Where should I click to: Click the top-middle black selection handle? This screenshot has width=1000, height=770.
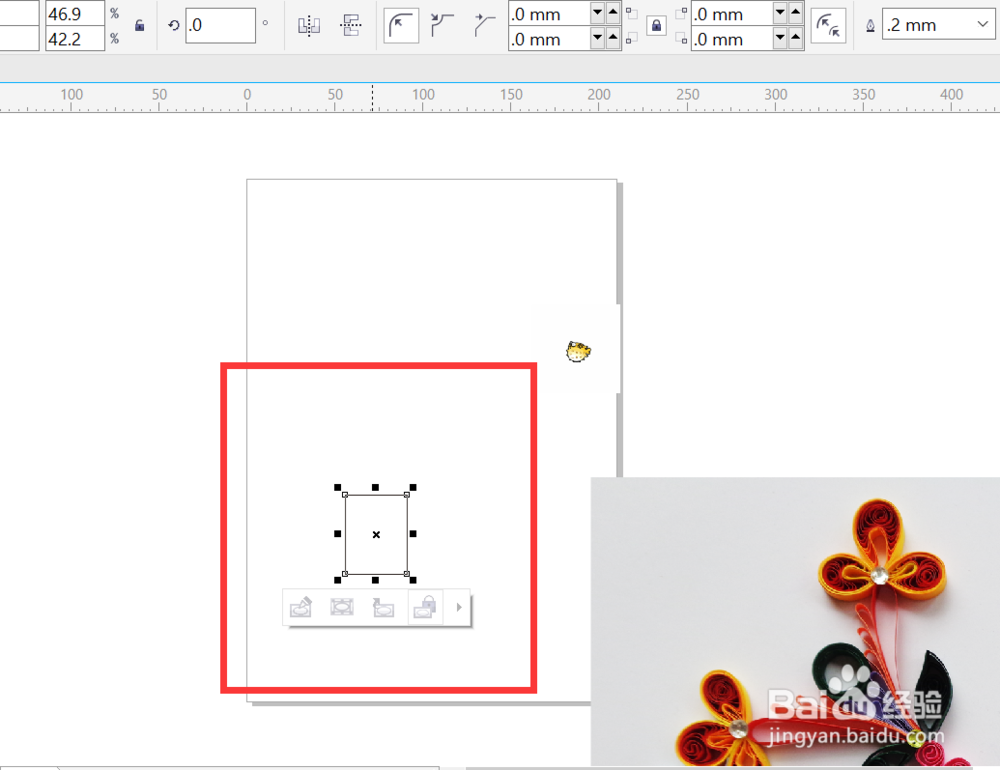point(376,487)
